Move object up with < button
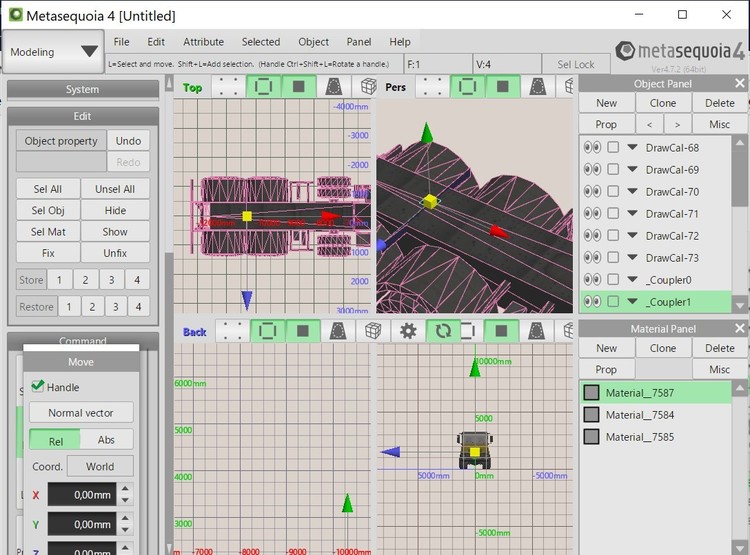 click(x=649, y=124)
